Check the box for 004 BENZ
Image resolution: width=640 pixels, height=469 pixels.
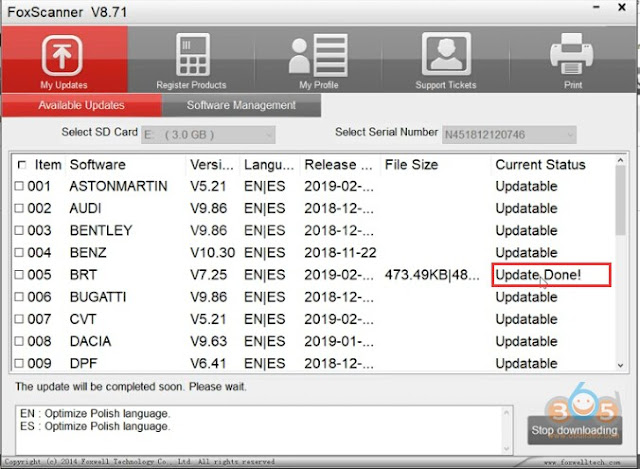tap(19, 253)
